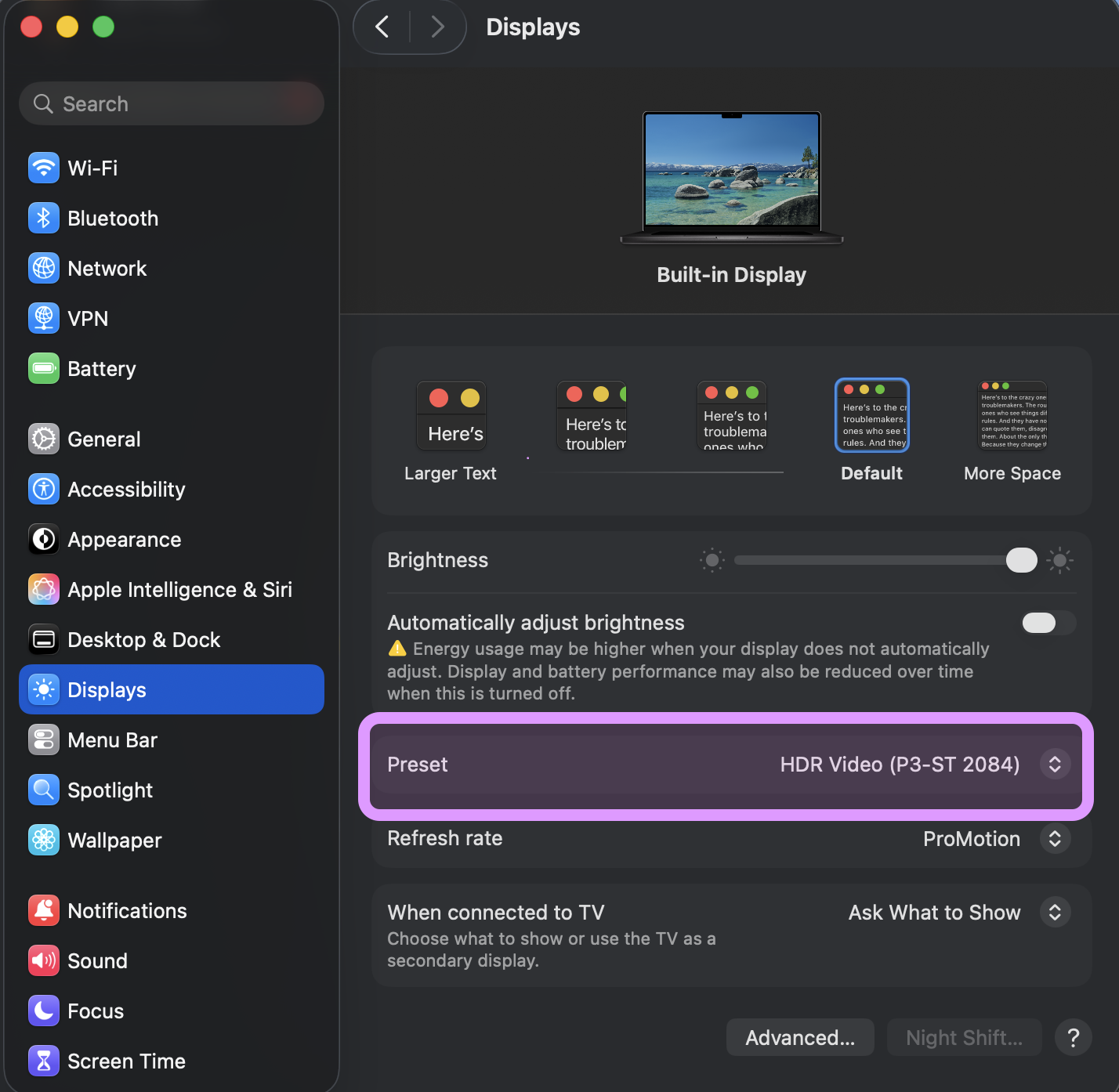This screenshot has height=1092, width=1119.
Task: Select the Focus moon icon
Action: 44,1011
